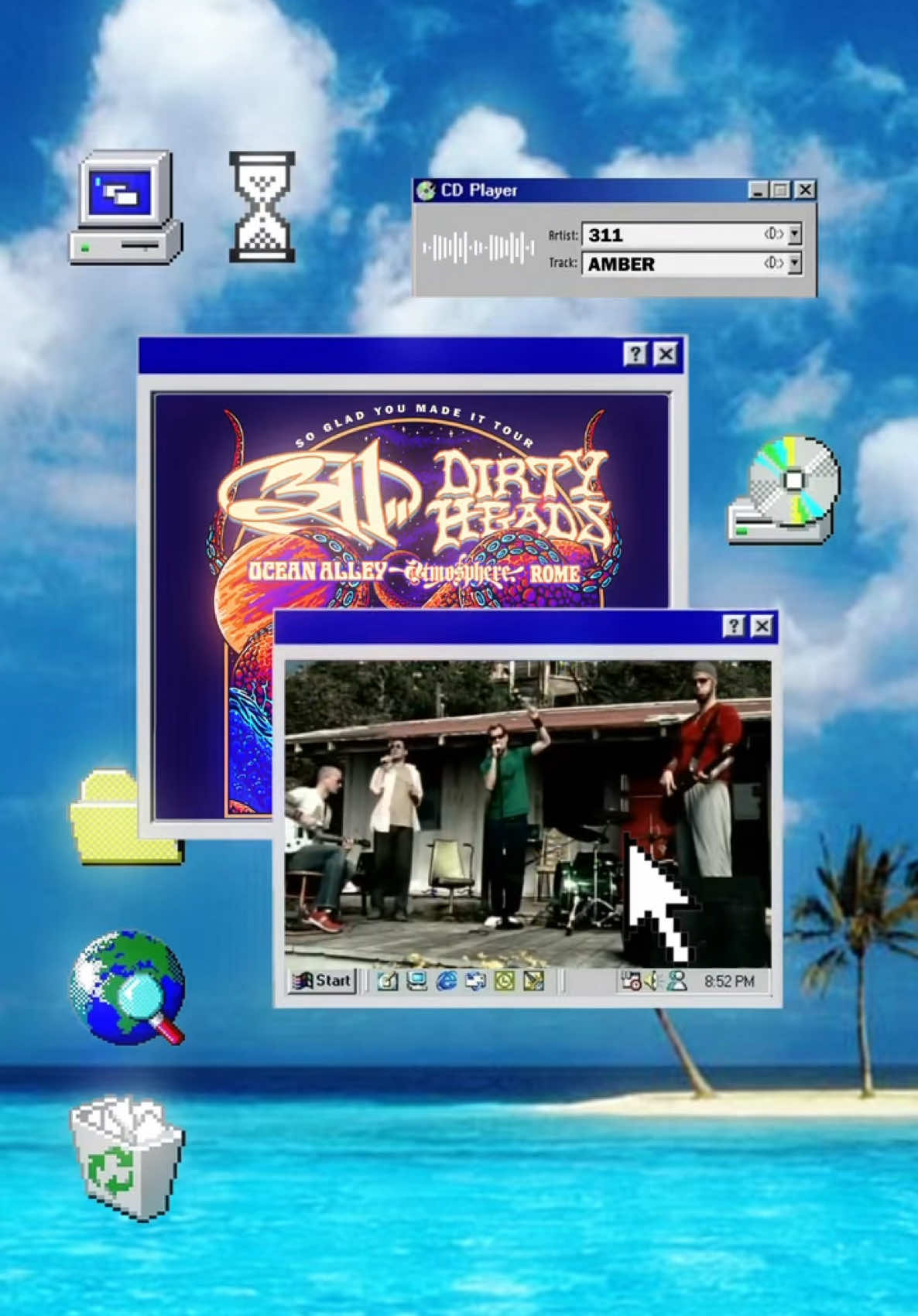Click the CD disc icon in CD Player title bar

click(426, 190)
